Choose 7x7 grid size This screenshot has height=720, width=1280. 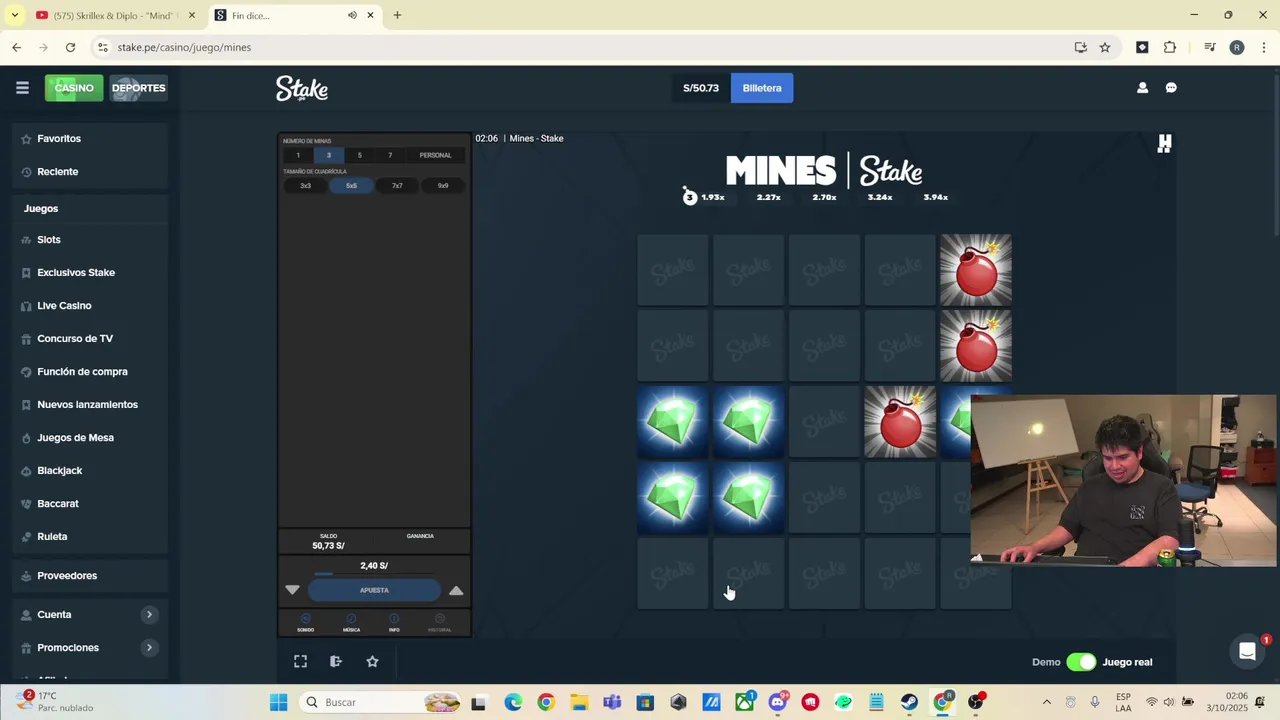[397, 186]
